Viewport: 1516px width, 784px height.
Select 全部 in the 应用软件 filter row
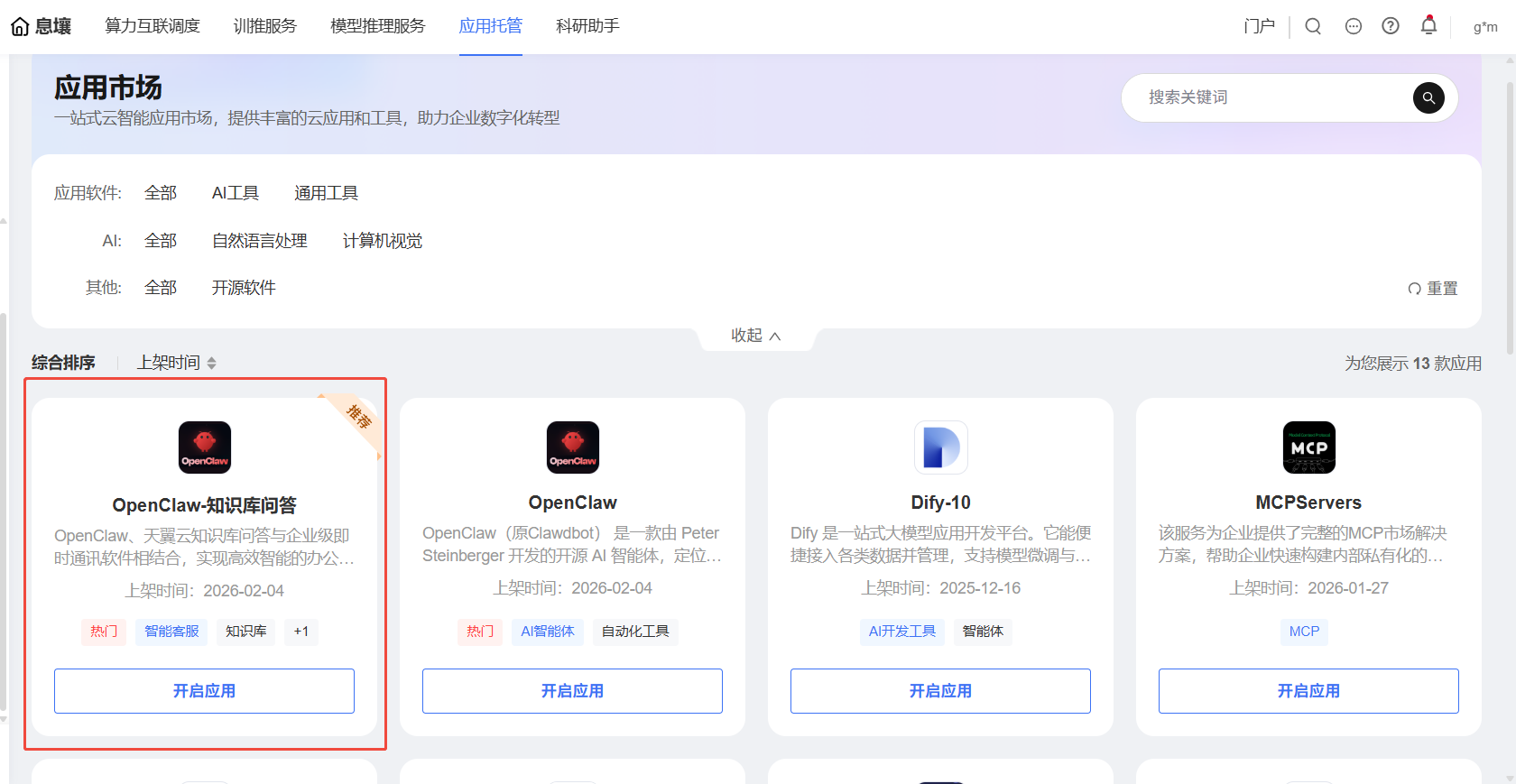coord(161,193)
